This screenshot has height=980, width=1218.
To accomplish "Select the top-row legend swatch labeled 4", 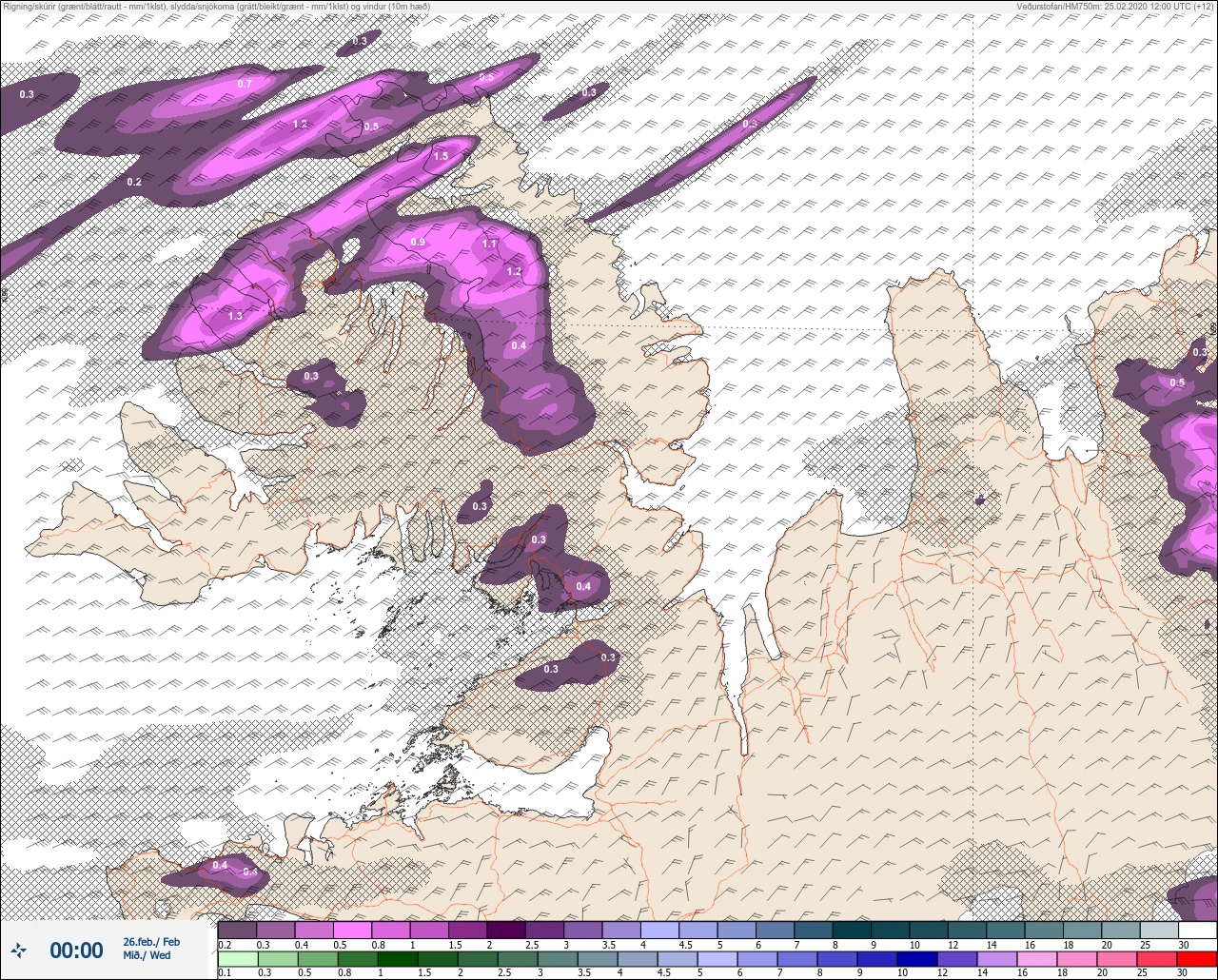I will (659, 930).
